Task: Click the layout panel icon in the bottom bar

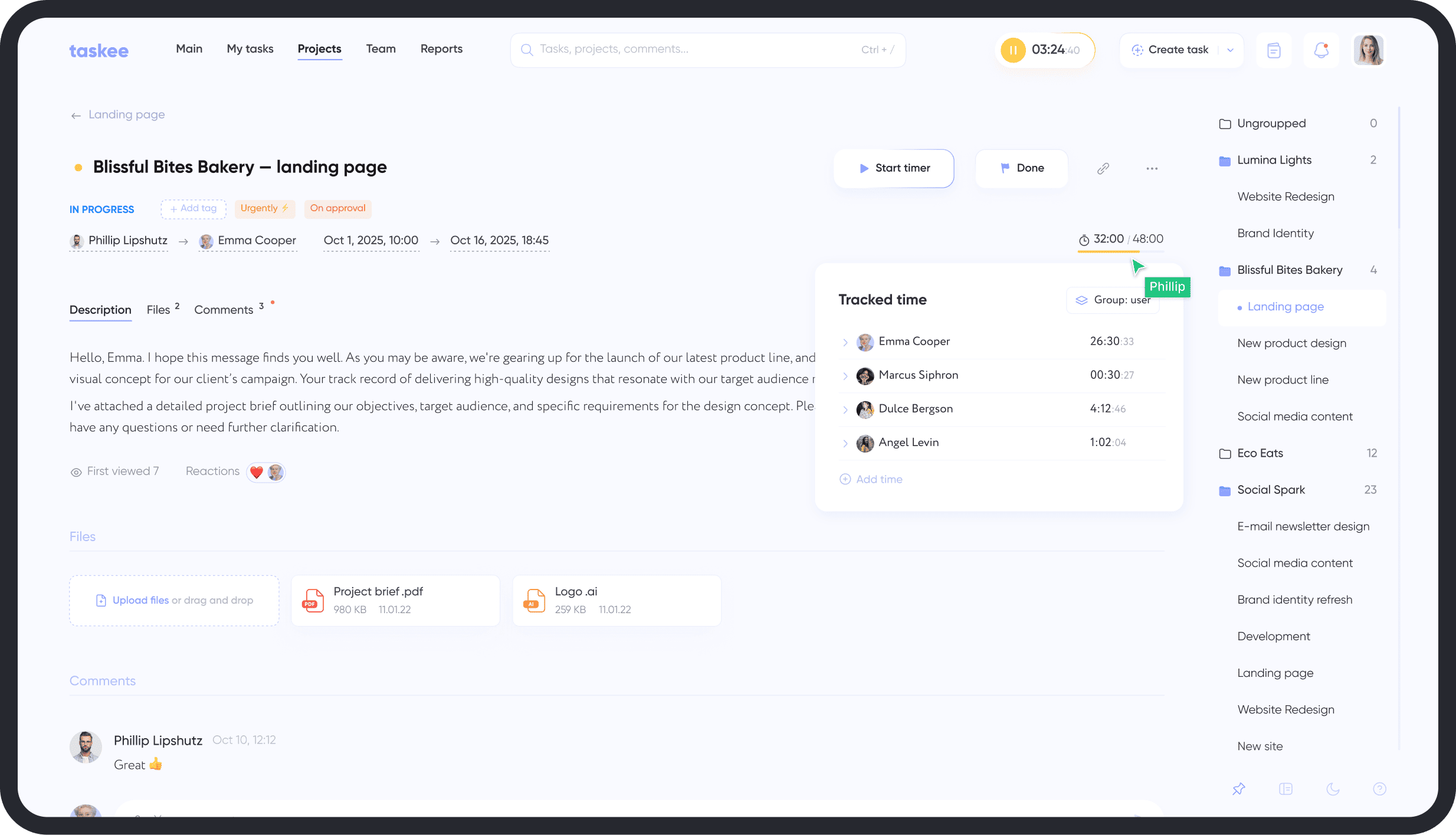Action: pos(1286,789)
